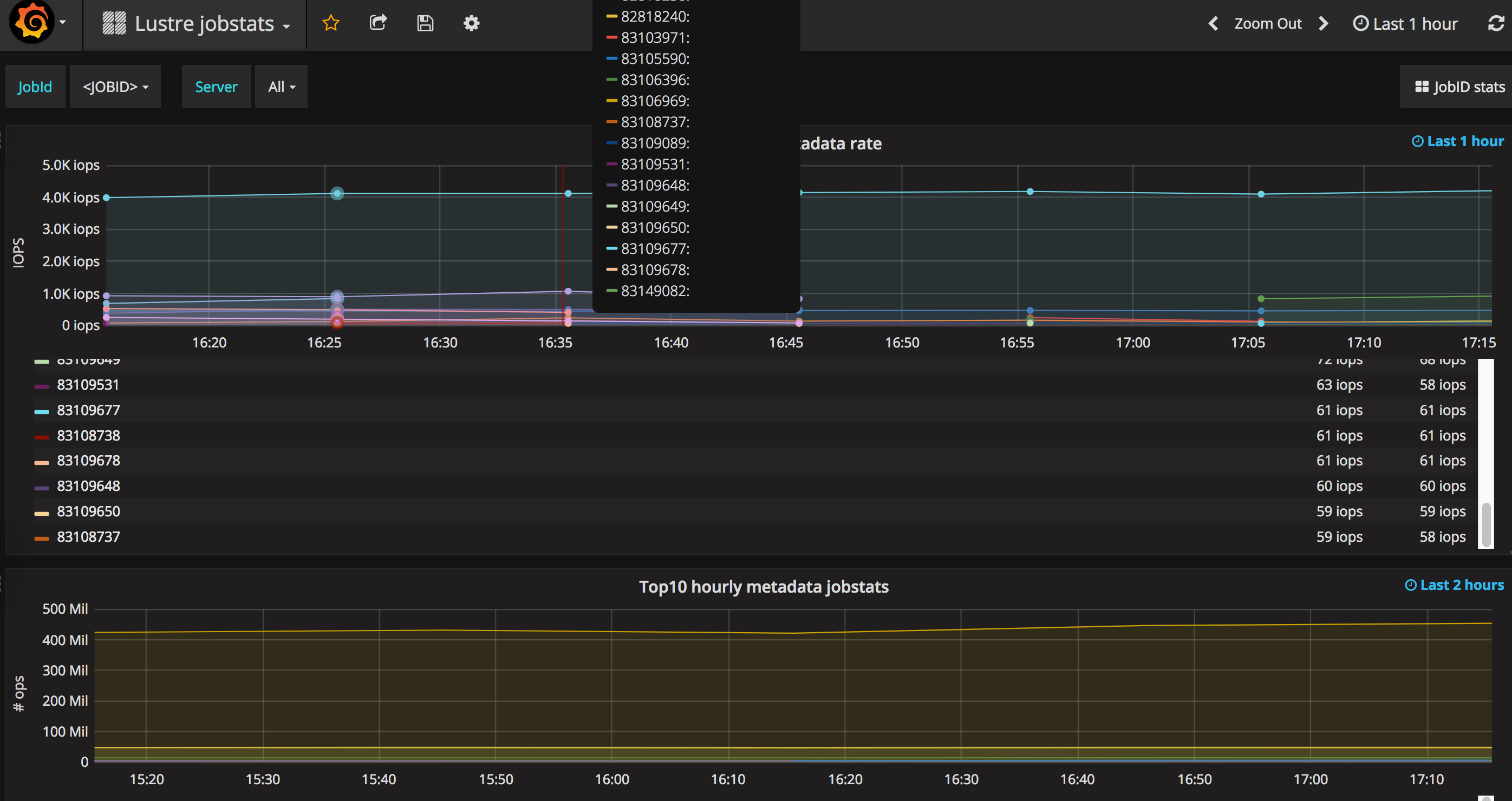Save dashboard with floppy disk icon
The image size is (1512, 801).
pyautogui.click(x=425, y=23)
